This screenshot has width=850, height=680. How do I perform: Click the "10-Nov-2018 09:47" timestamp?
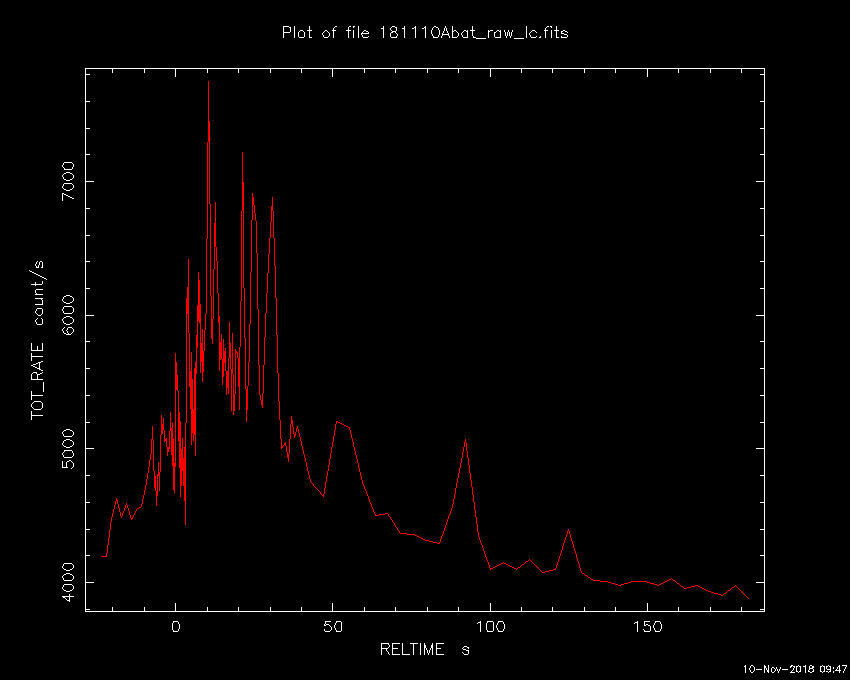[x=794, y=669]
